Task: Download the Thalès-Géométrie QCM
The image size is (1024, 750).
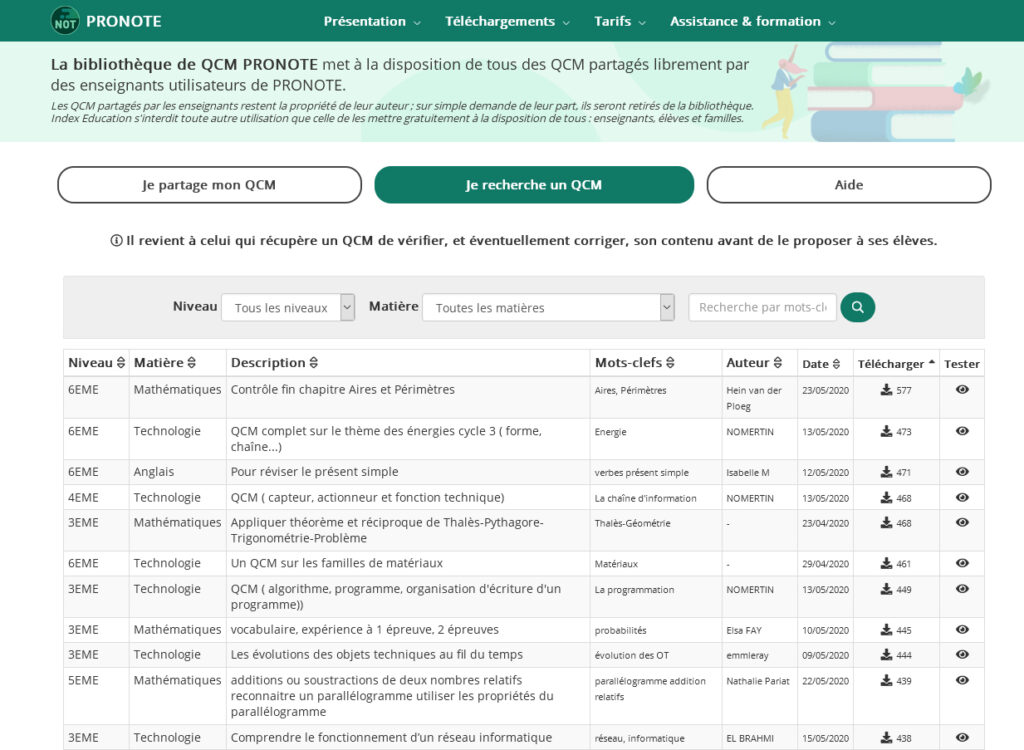Action: coord(886,523)
